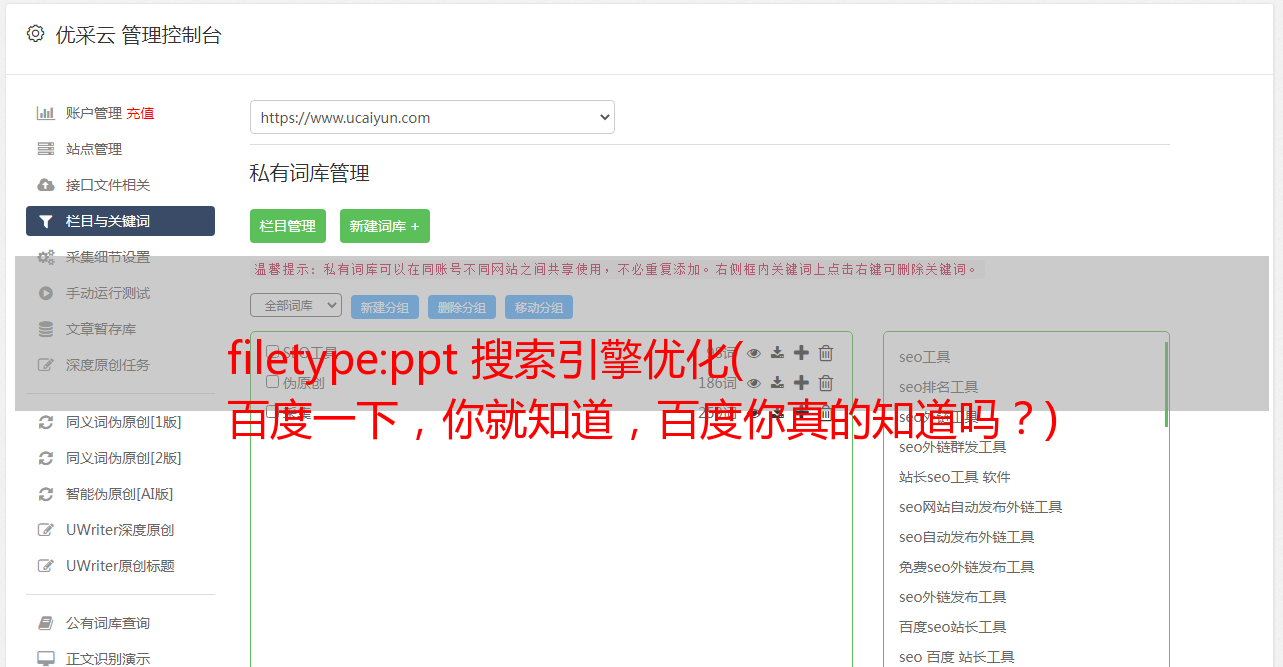Select the keyword "seo外链发布工具"
Image resolution: width=1283 pixels, height=667 pixels.
[x=953, y=597]
